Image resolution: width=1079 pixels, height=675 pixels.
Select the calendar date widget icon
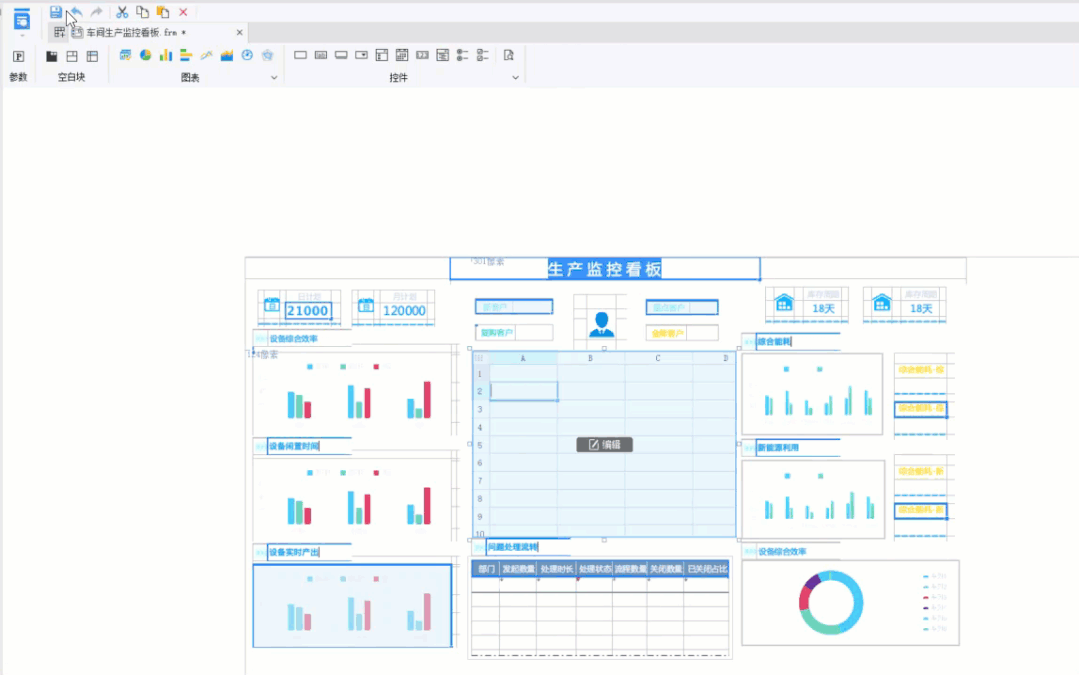402,55
